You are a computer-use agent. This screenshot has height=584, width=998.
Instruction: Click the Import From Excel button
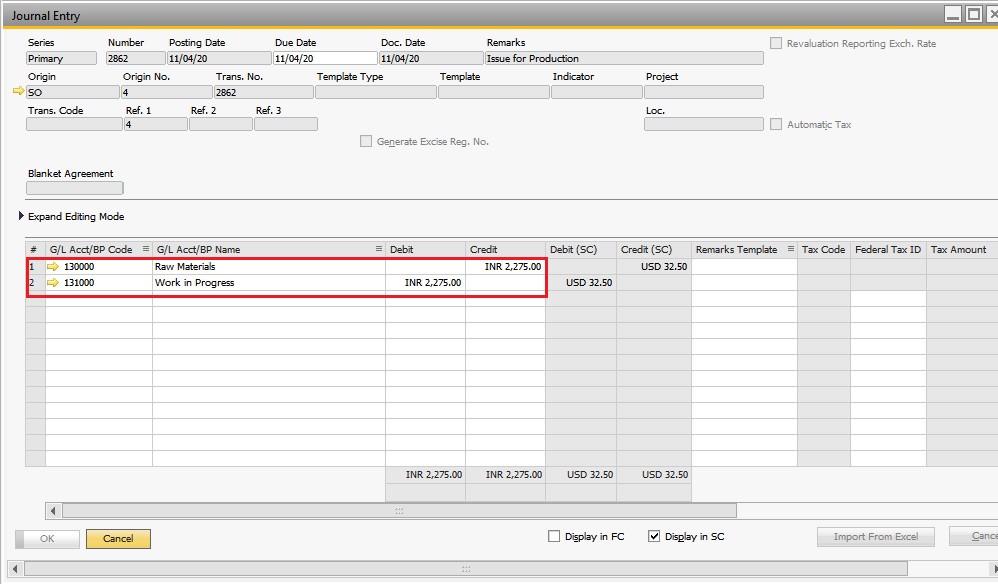(874, 537)
